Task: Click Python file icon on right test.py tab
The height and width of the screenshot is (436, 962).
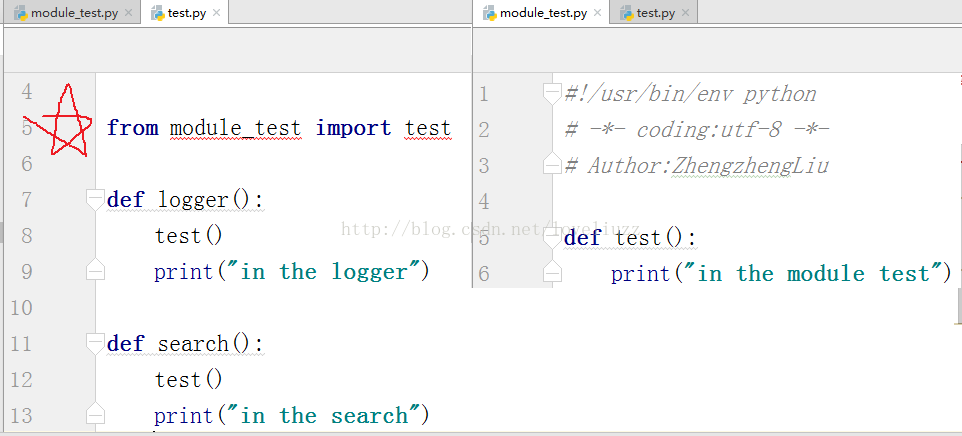Action: pos(626,13)
